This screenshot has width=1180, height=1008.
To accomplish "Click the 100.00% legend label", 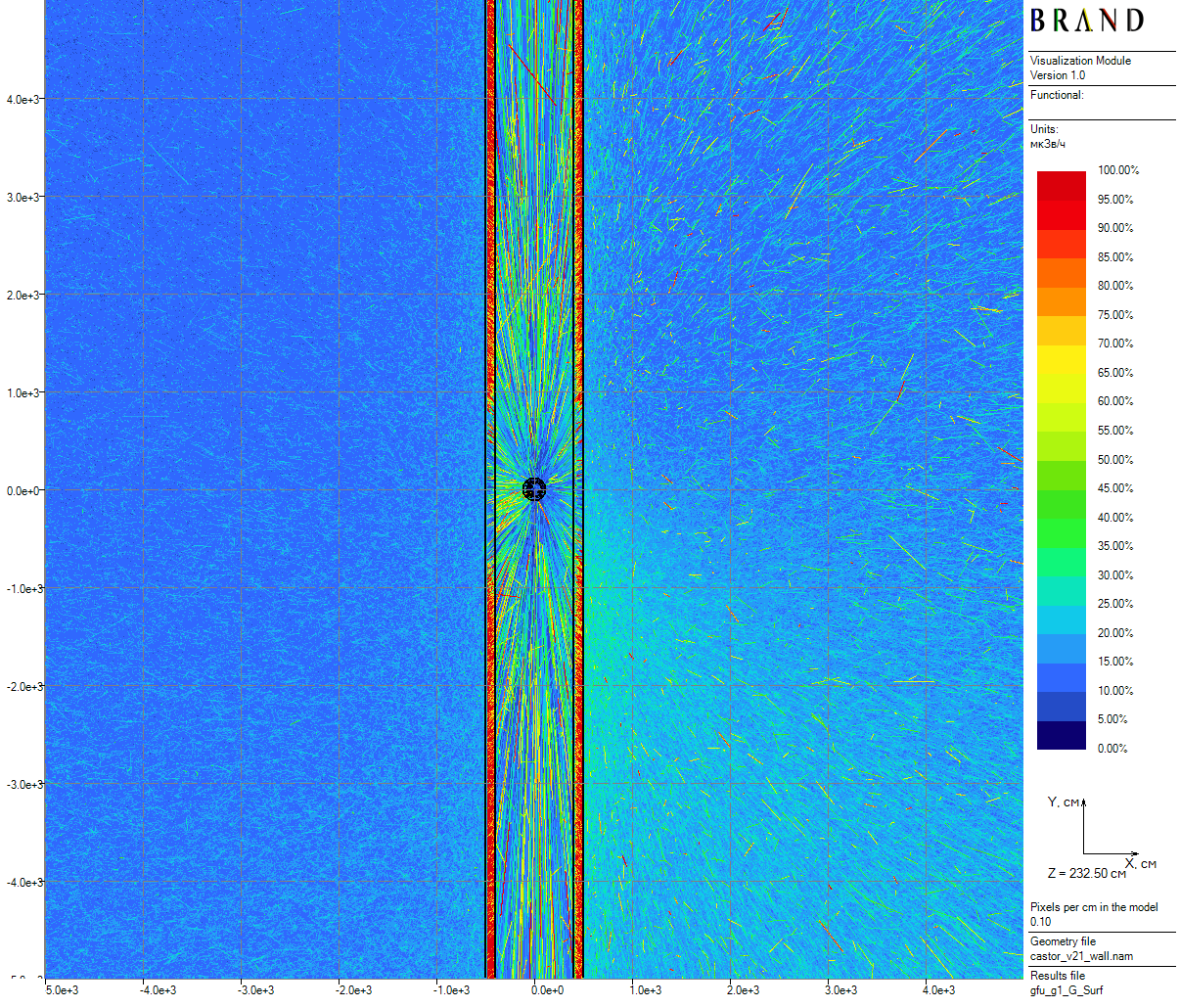I will 1117,170.
